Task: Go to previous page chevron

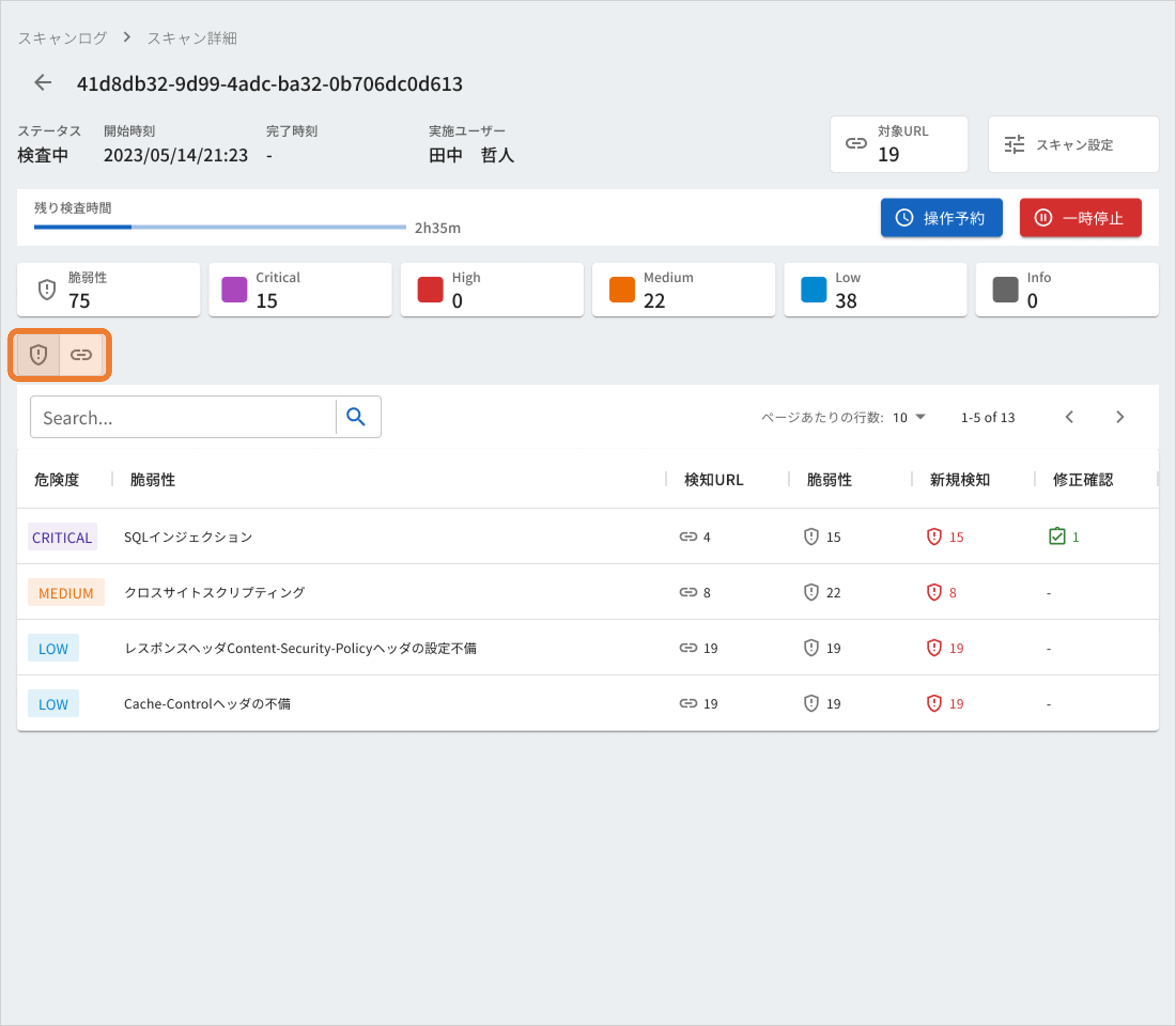Action: click(1069, 417)
